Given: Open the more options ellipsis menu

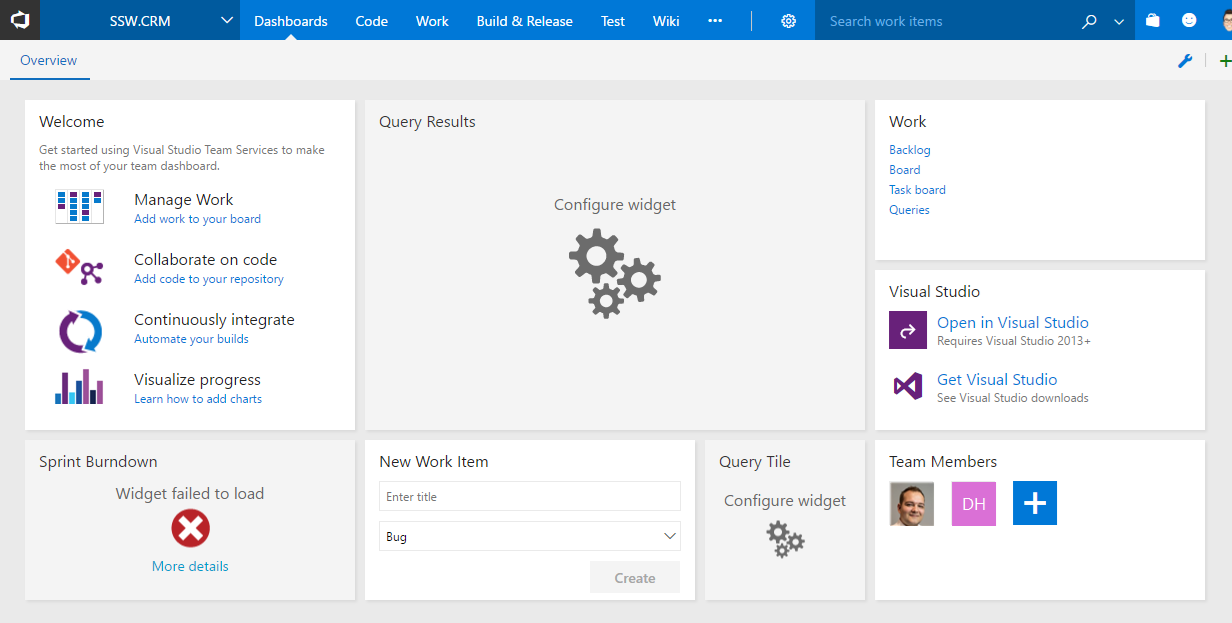Looking at the screenshot, I should [x=714, y=21].
